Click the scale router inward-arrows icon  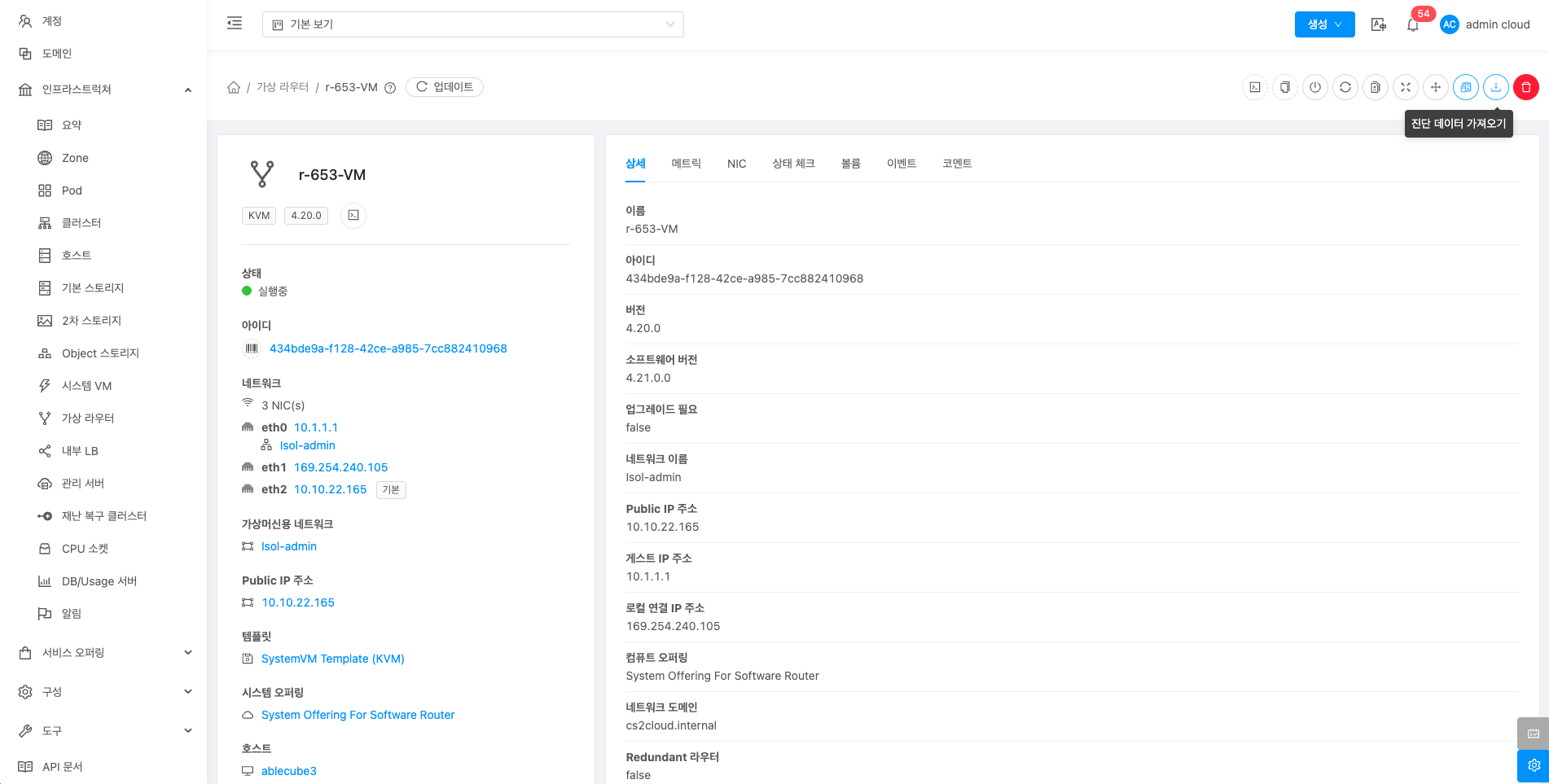pos(1405,87)
